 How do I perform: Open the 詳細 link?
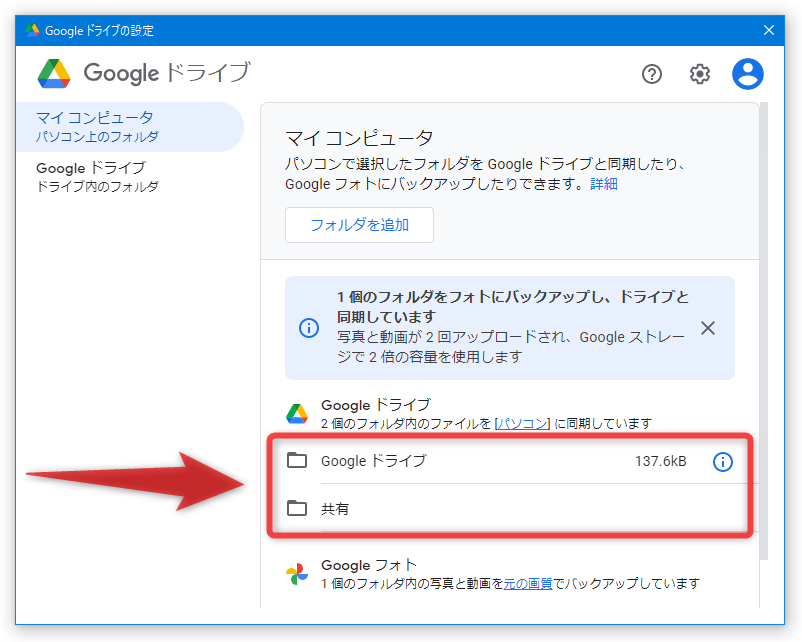(604, 184)
